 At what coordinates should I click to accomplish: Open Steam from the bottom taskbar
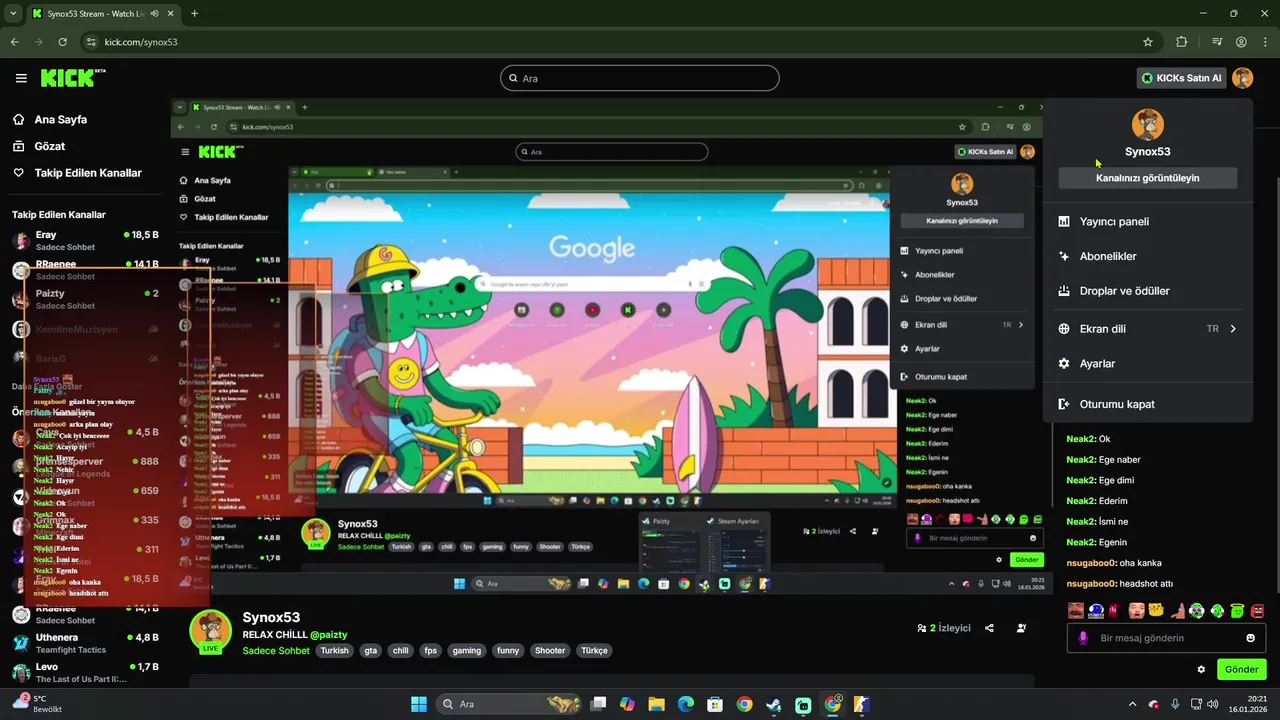click(773, 704)
